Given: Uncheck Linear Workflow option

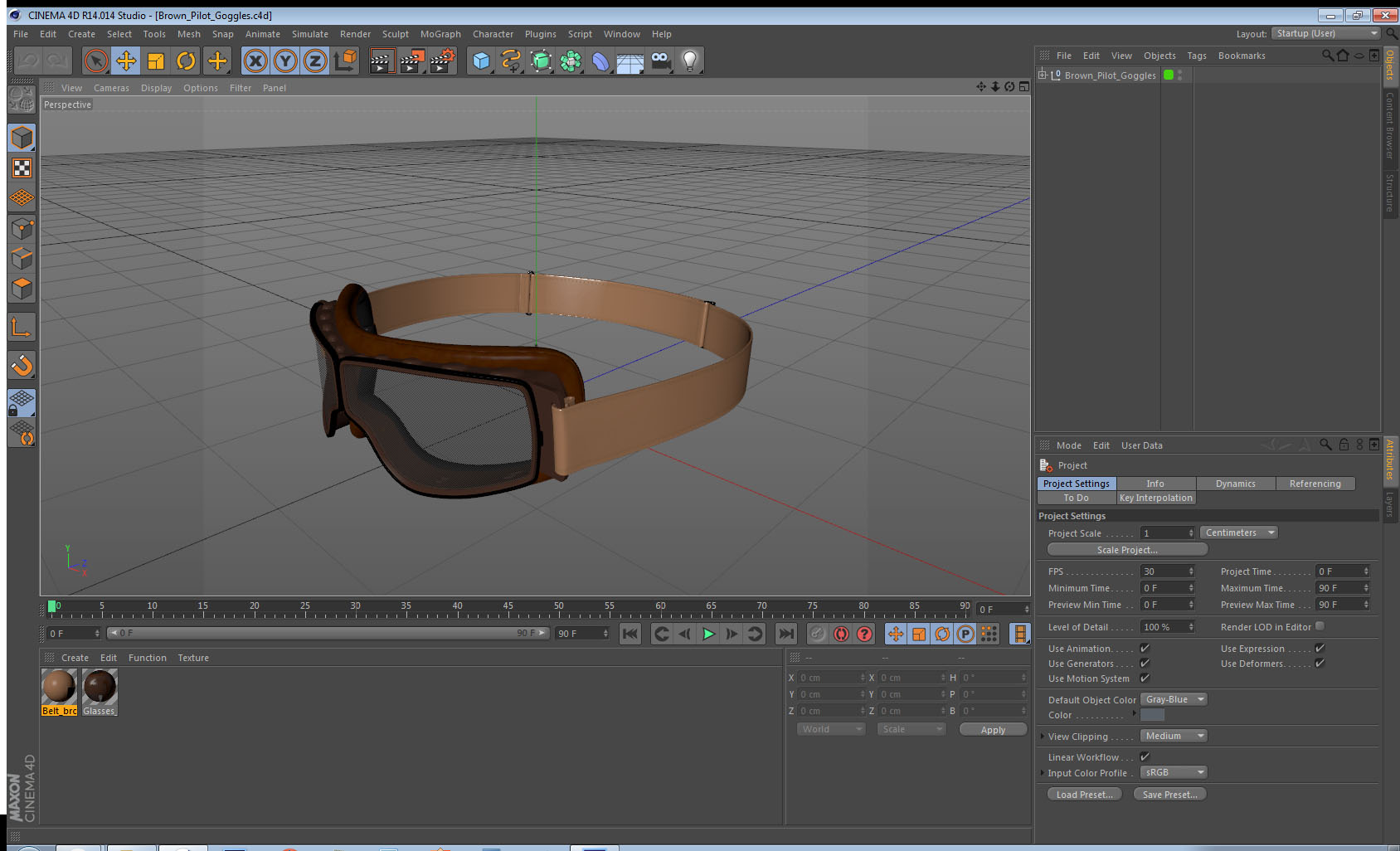Looking at the screenshot, I should click(1145, 757).
